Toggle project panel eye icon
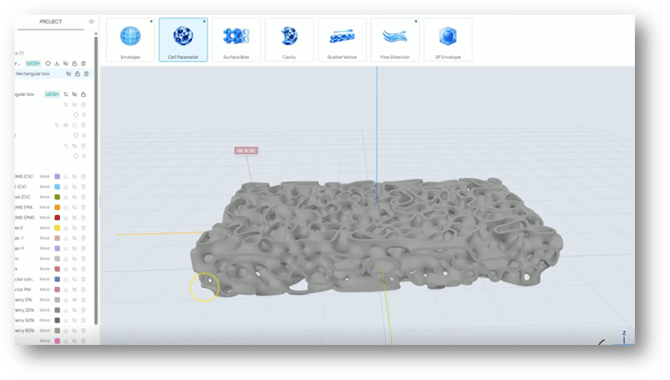 [x=91, y=21]
